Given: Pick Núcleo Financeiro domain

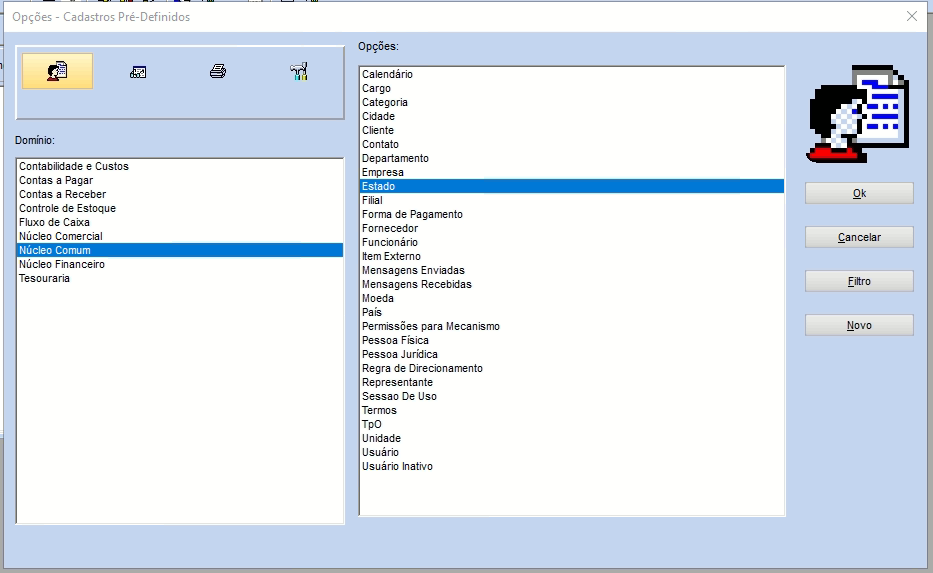Looking at the screenshot, I should coord(180,264).
